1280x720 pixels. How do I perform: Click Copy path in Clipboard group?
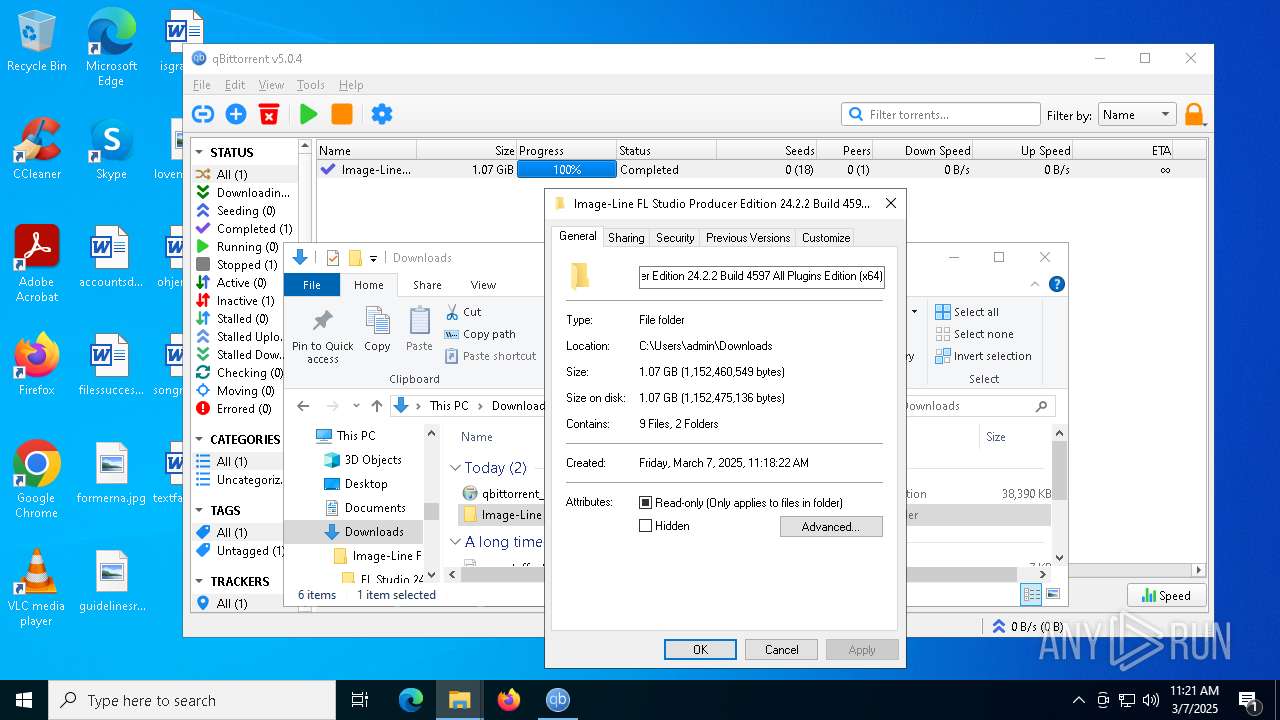[480, 334]
